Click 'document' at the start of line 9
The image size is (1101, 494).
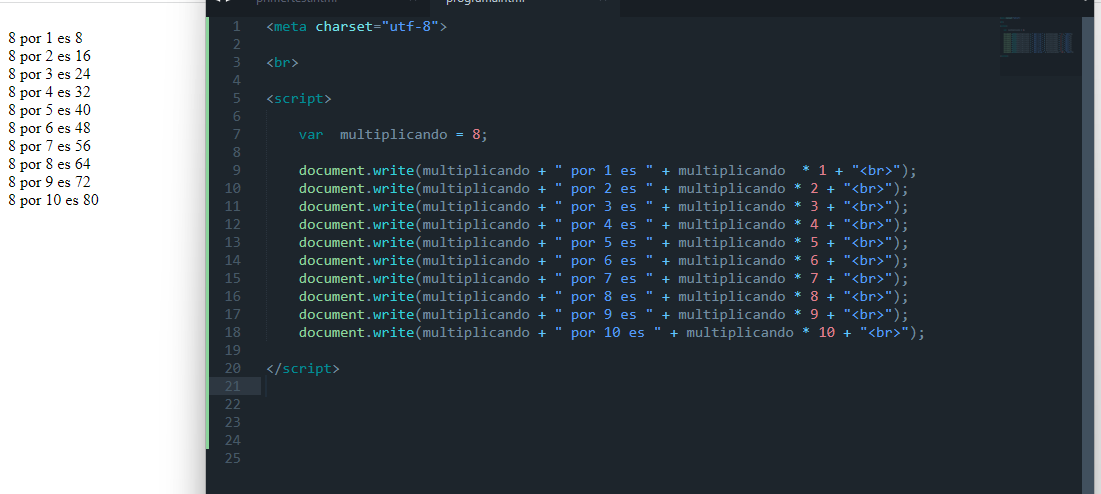tap(331, 171)
